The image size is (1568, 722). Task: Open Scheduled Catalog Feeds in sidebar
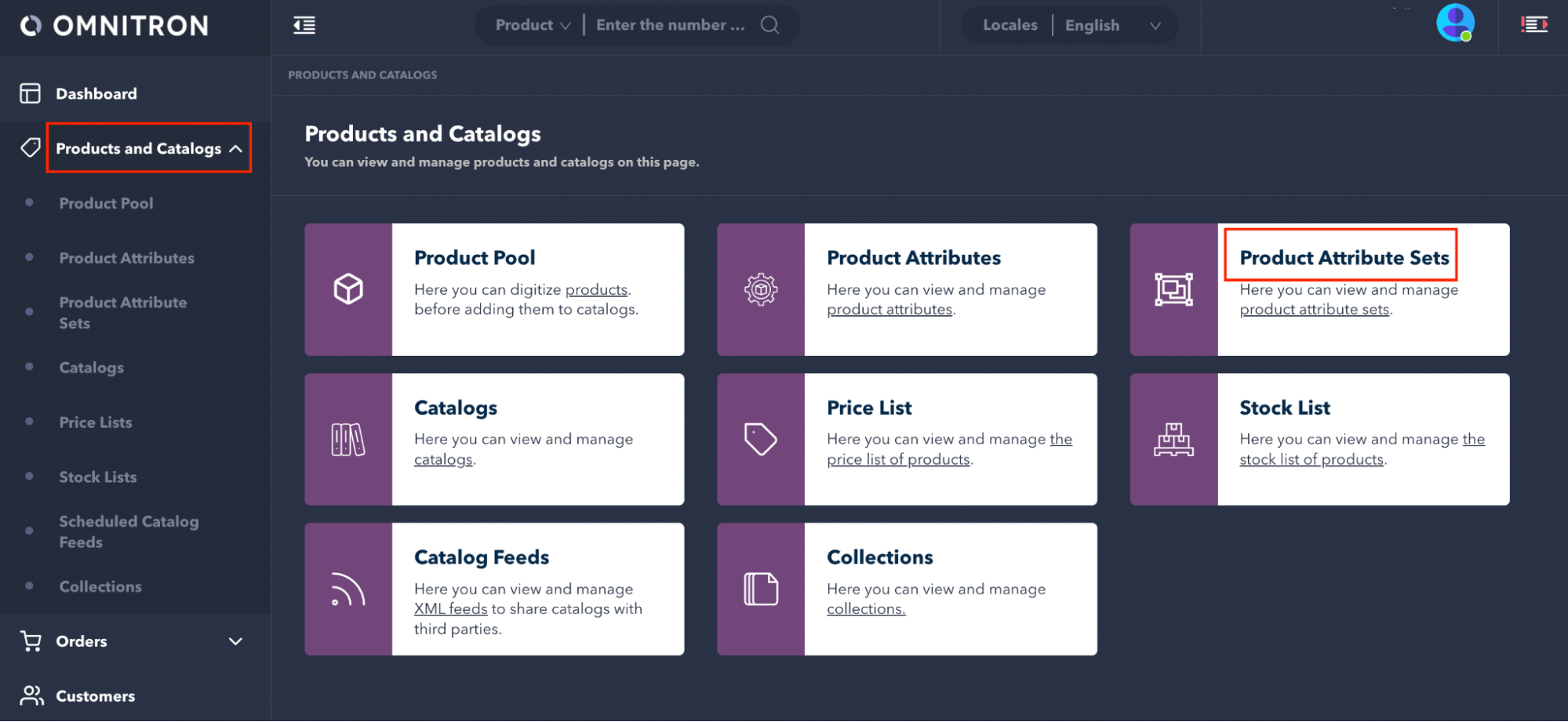129,532
